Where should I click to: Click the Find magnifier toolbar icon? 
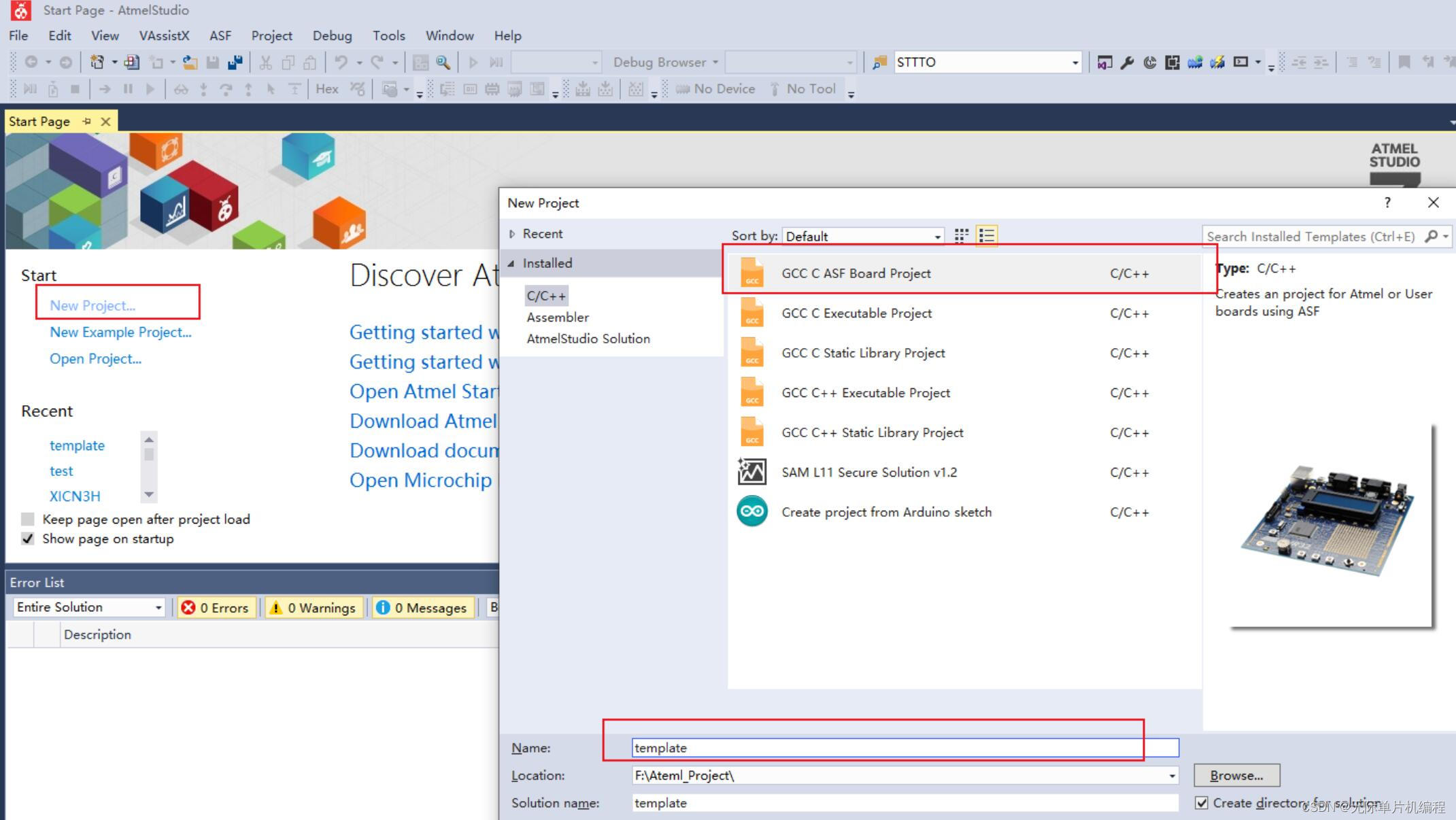click(x=443, y=63)
